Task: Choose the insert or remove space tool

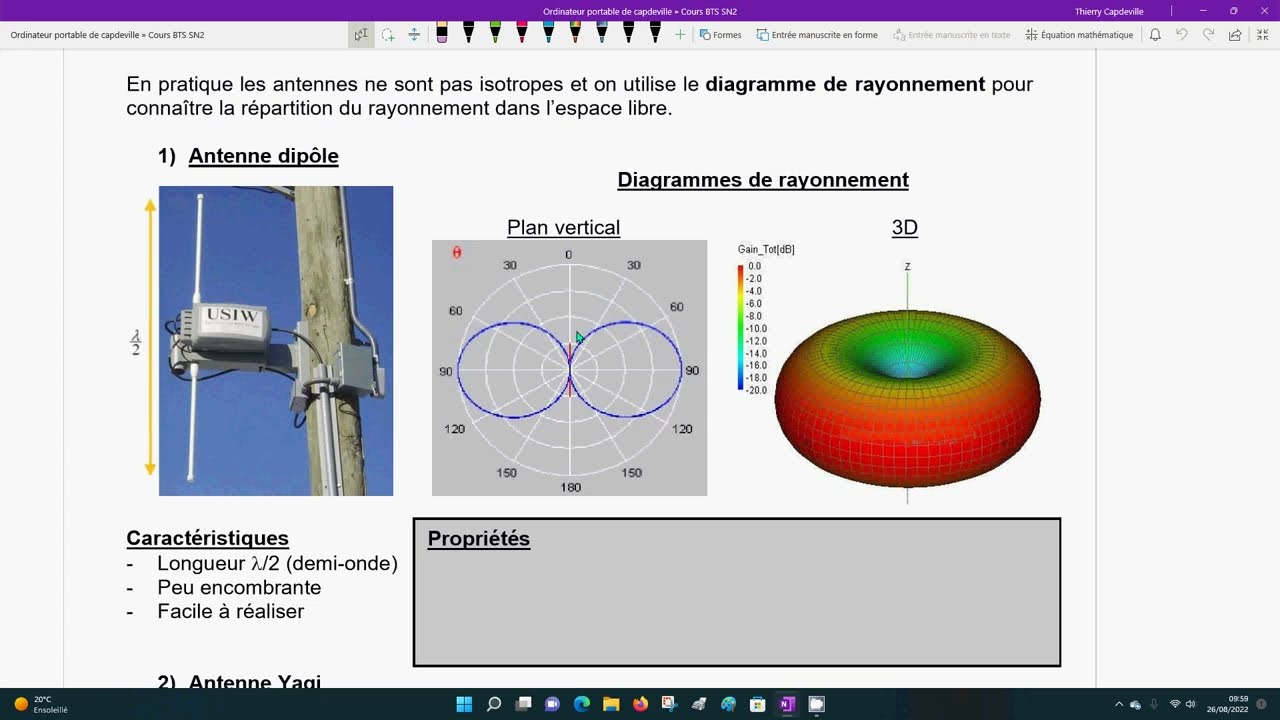Action: pos(414,34)
